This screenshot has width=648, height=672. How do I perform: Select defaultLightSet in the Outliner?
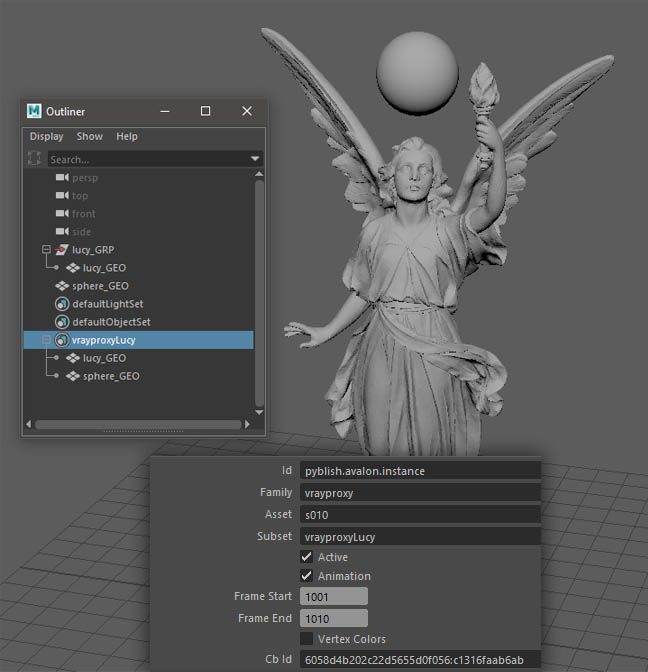138,304
